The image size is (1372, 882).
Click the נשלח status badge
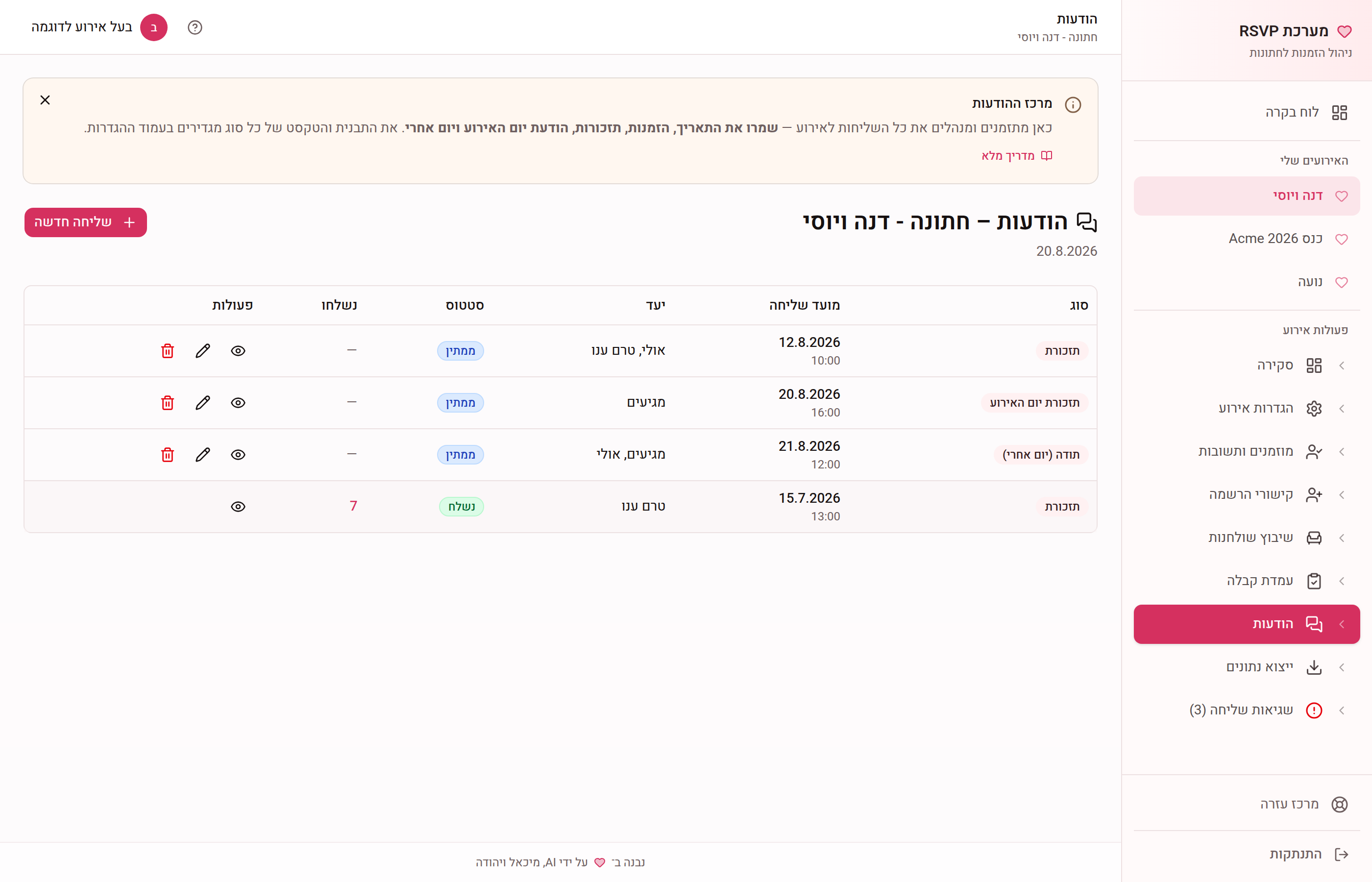pos(462,507)
